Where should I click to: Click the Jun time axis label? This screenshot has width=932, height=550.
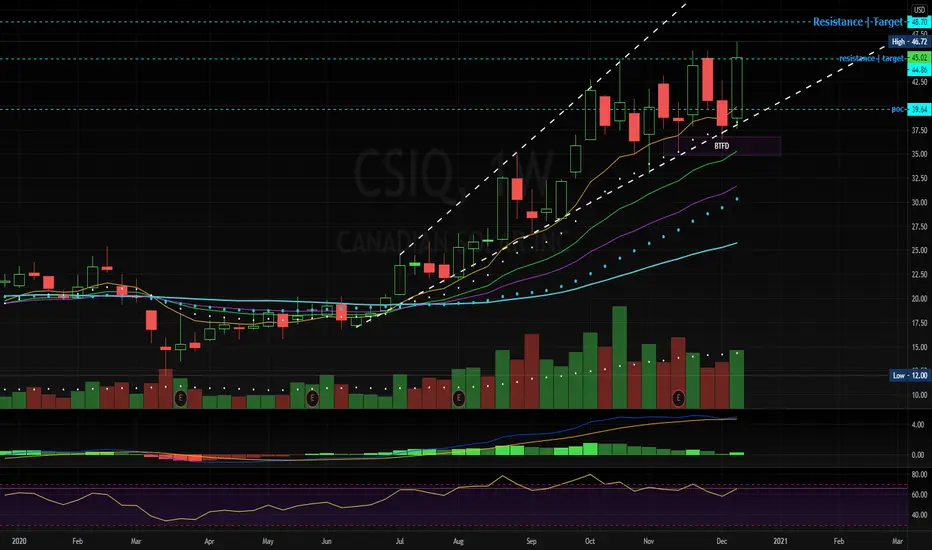coord(326,541)
